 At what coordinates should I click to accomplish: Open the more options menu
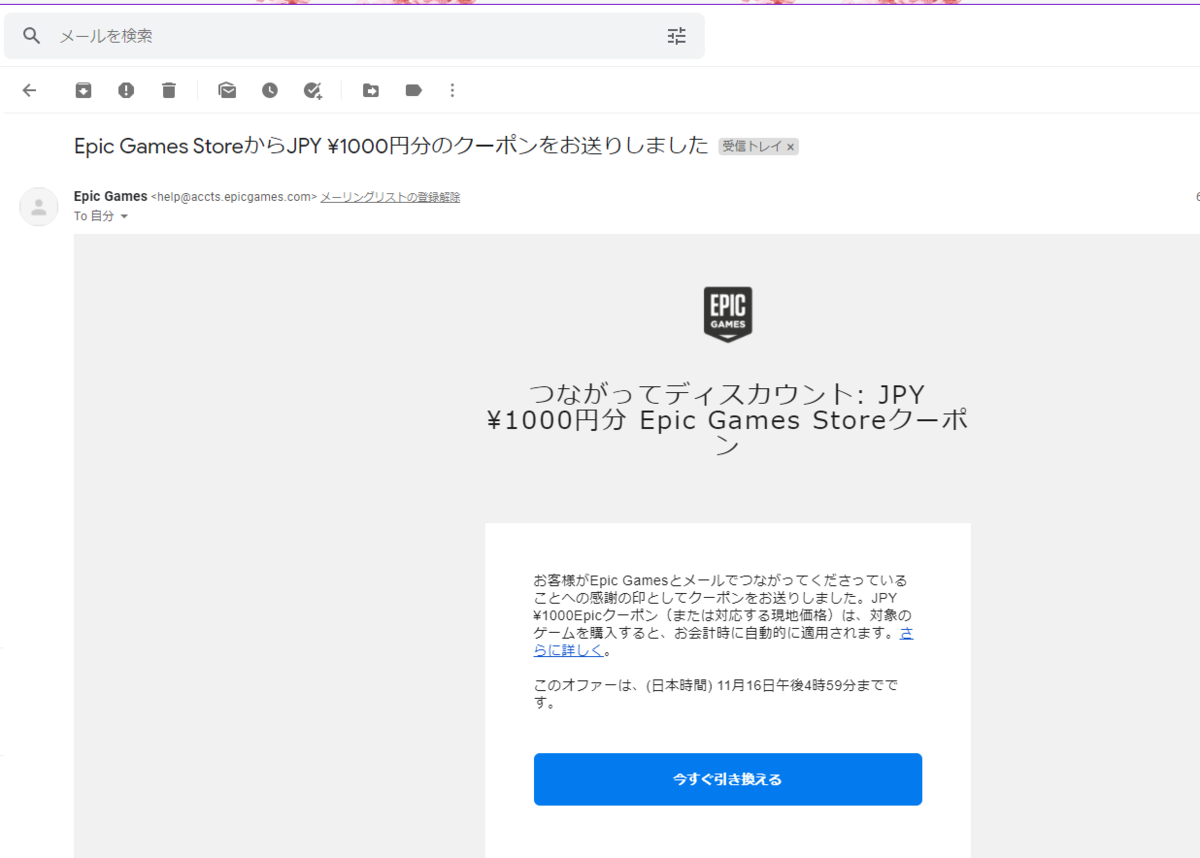[452, 91]
